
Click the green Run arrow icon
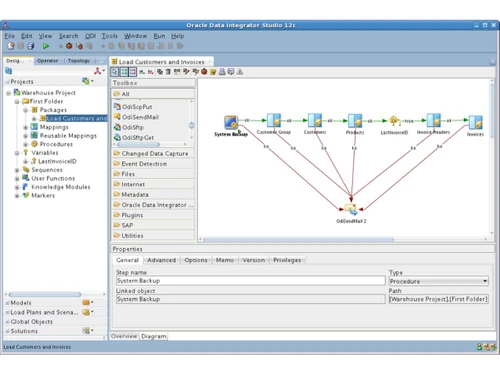coord(46,46)
